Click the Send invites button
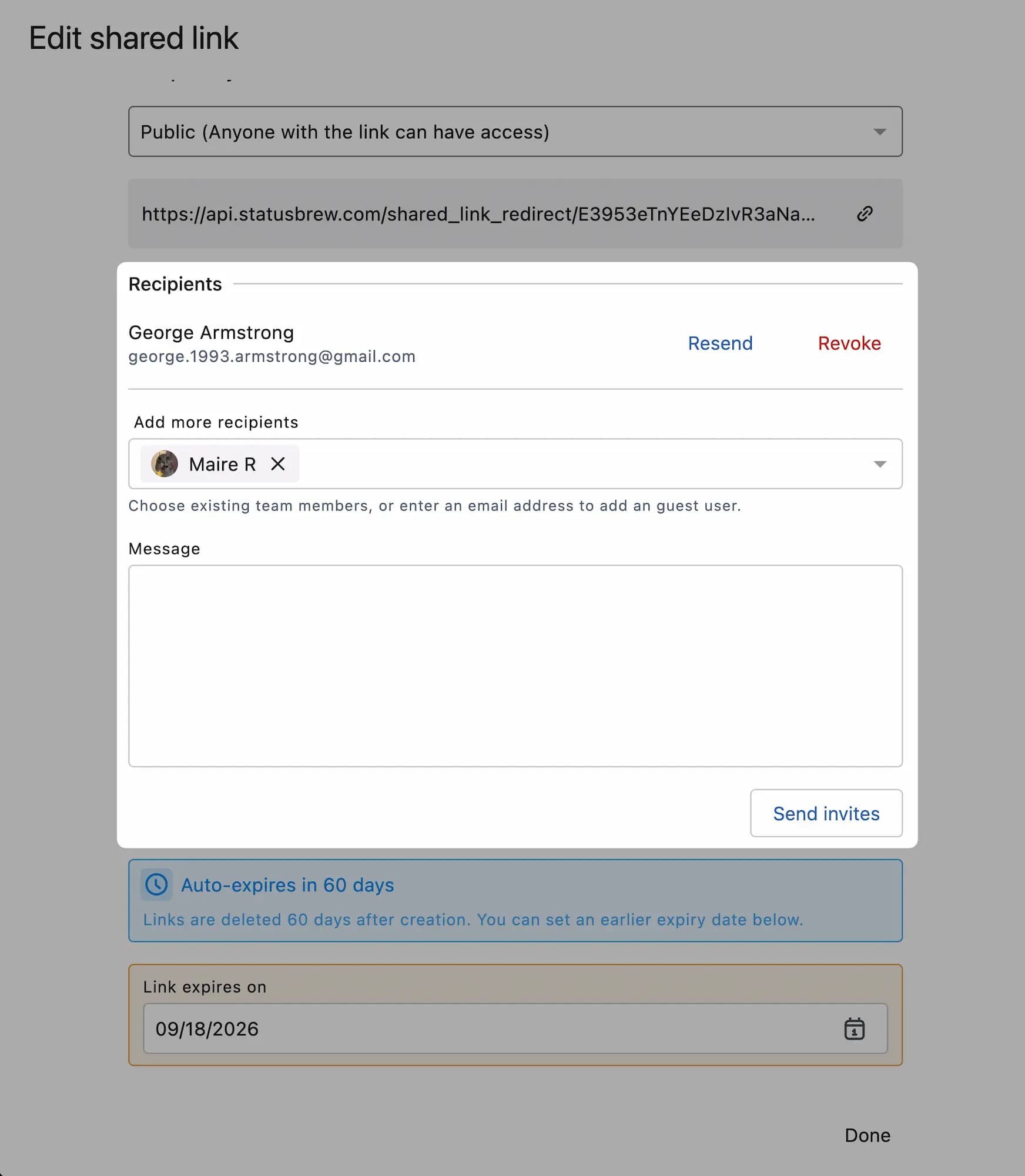The width and height of the screenshot is (1025, 1176). click(x=826, y=813)
